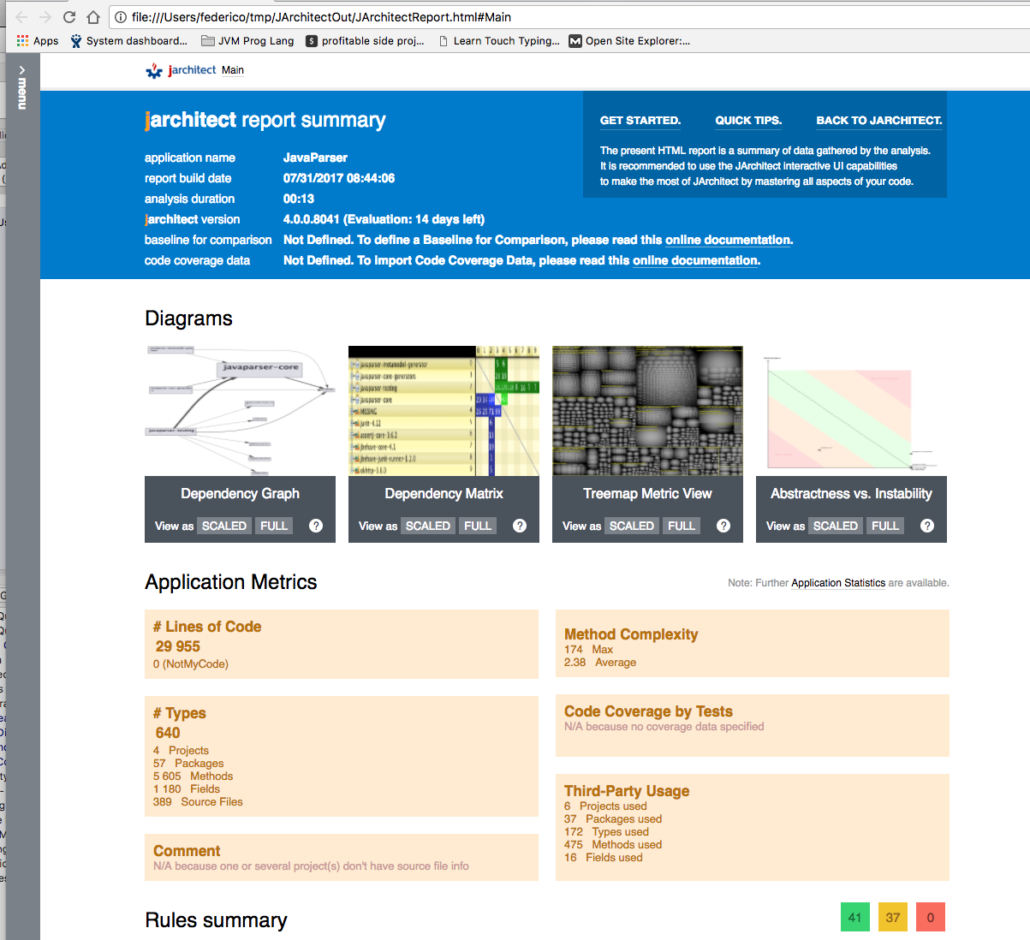
Task: Switch Dependency Graph view to FULL
Action: click(x=273, y=525)
